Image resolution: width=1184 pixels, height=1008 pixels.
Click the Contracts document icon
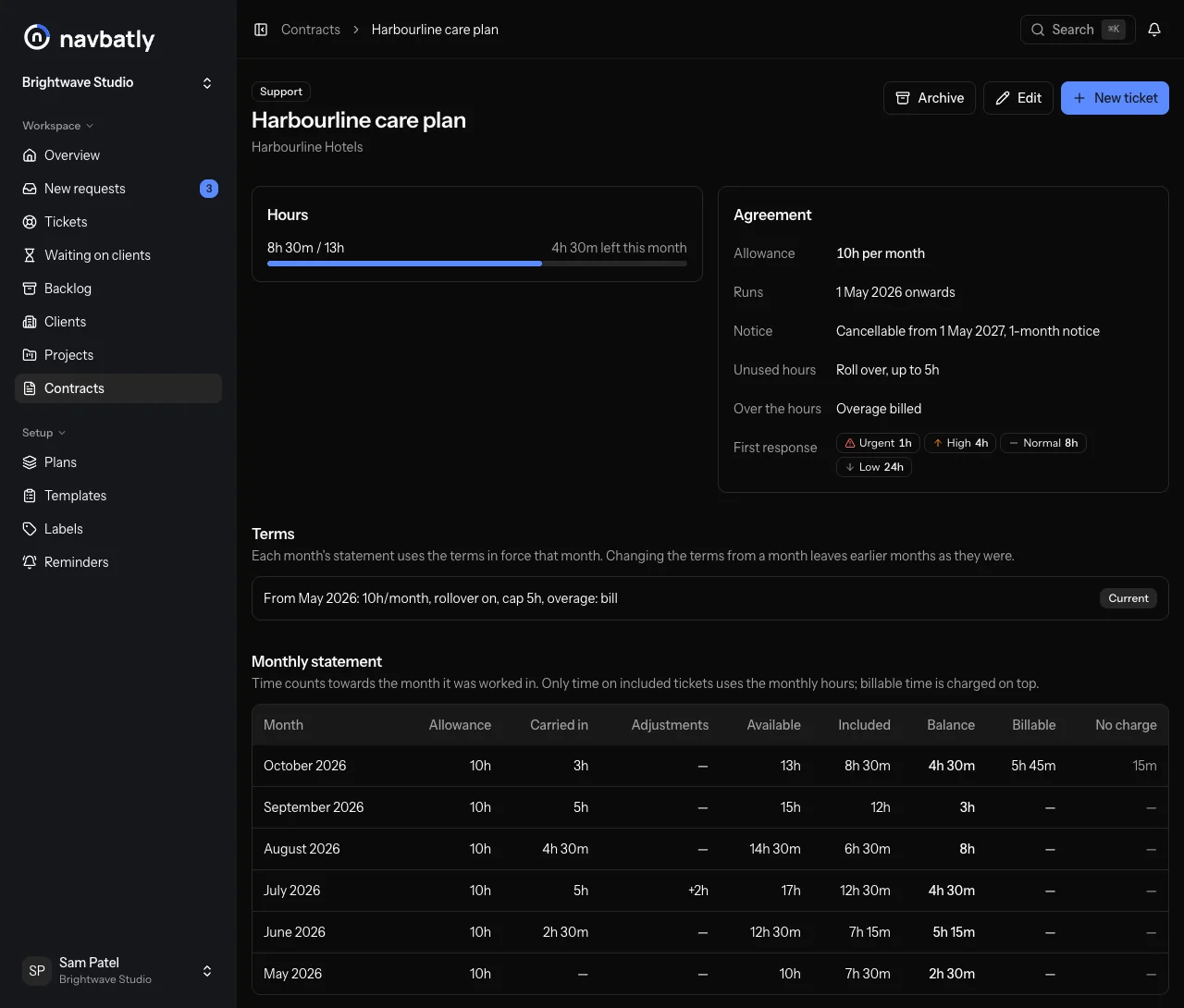pyautogui.click(x=30, y=388)
